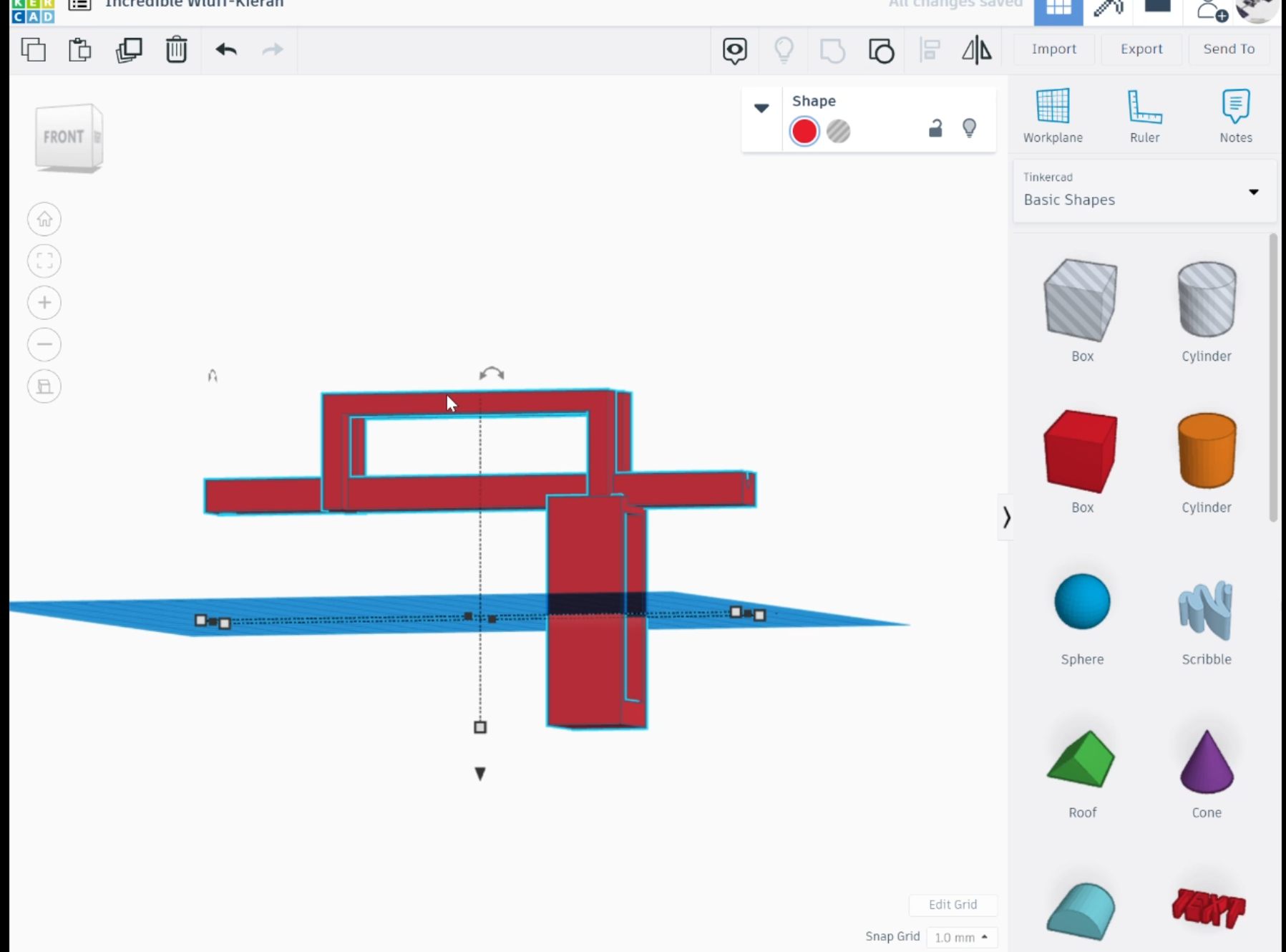Click the eye-in-speech-bubble icon in the toolbar
The width and height of the screenshot is (1286, 952).
tap(734, 50)
